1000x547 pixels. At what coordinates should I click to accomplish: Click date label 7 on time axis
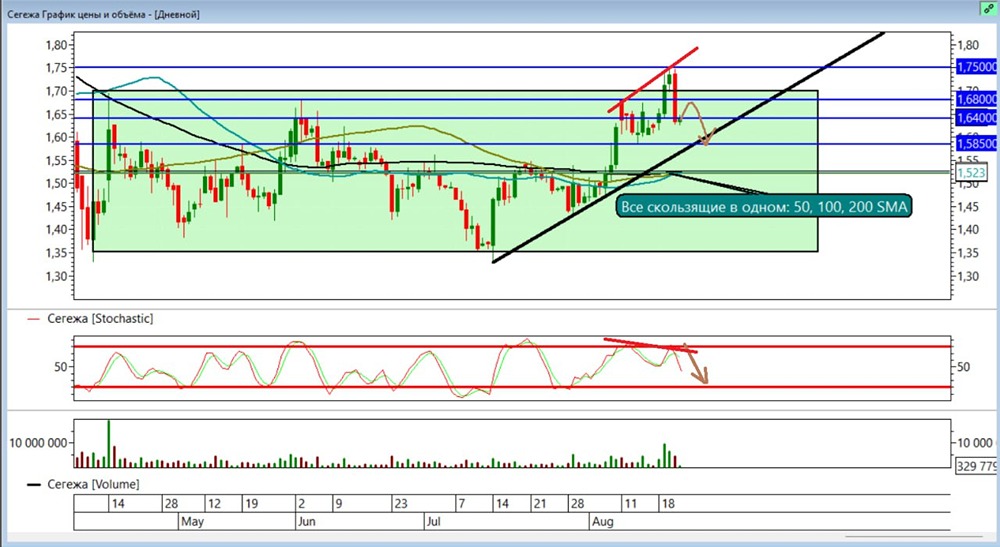[x=461, y=504]
